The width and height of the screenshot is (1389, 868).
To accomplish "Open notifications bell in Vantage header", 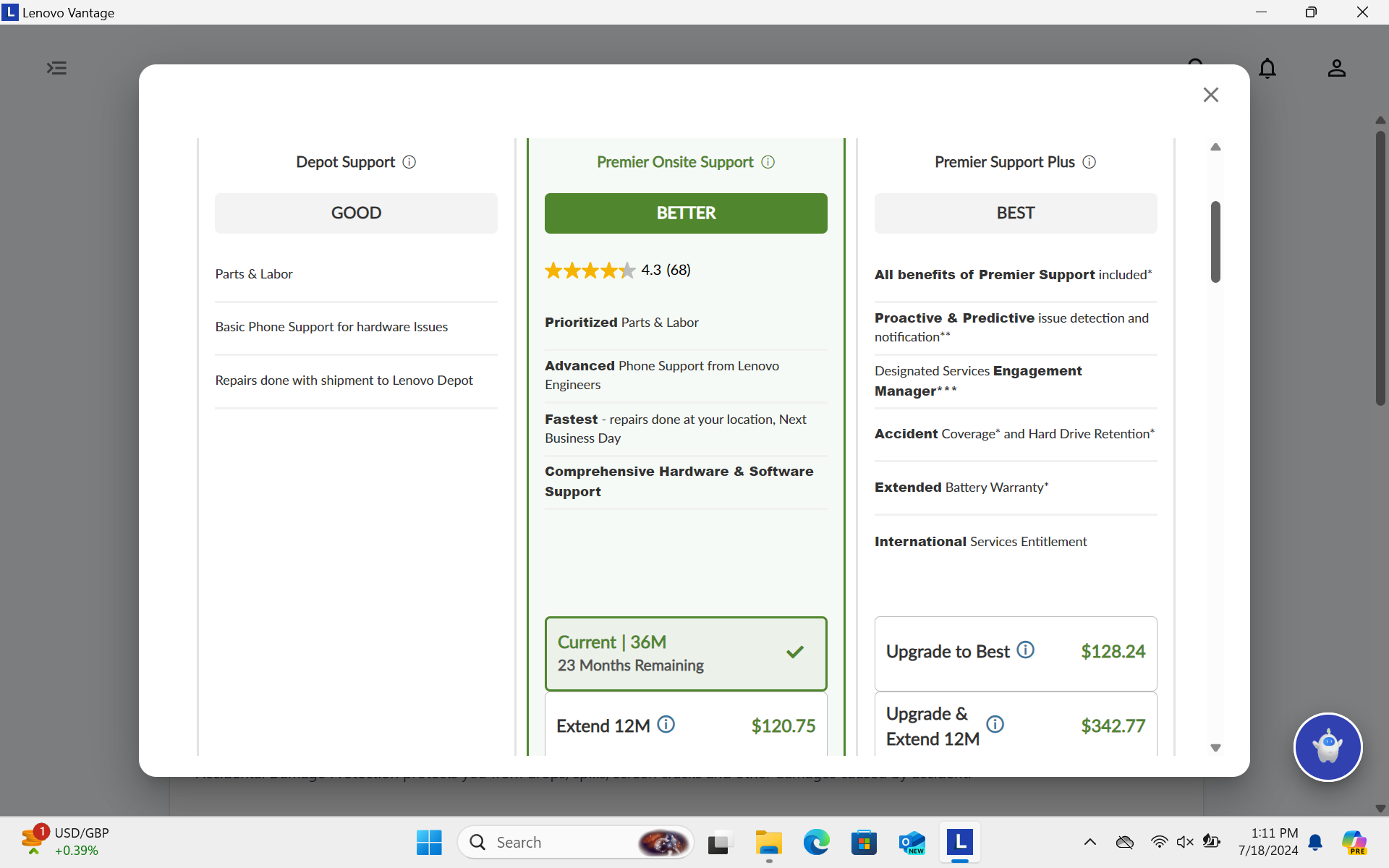I will [x=1267, y=69].
